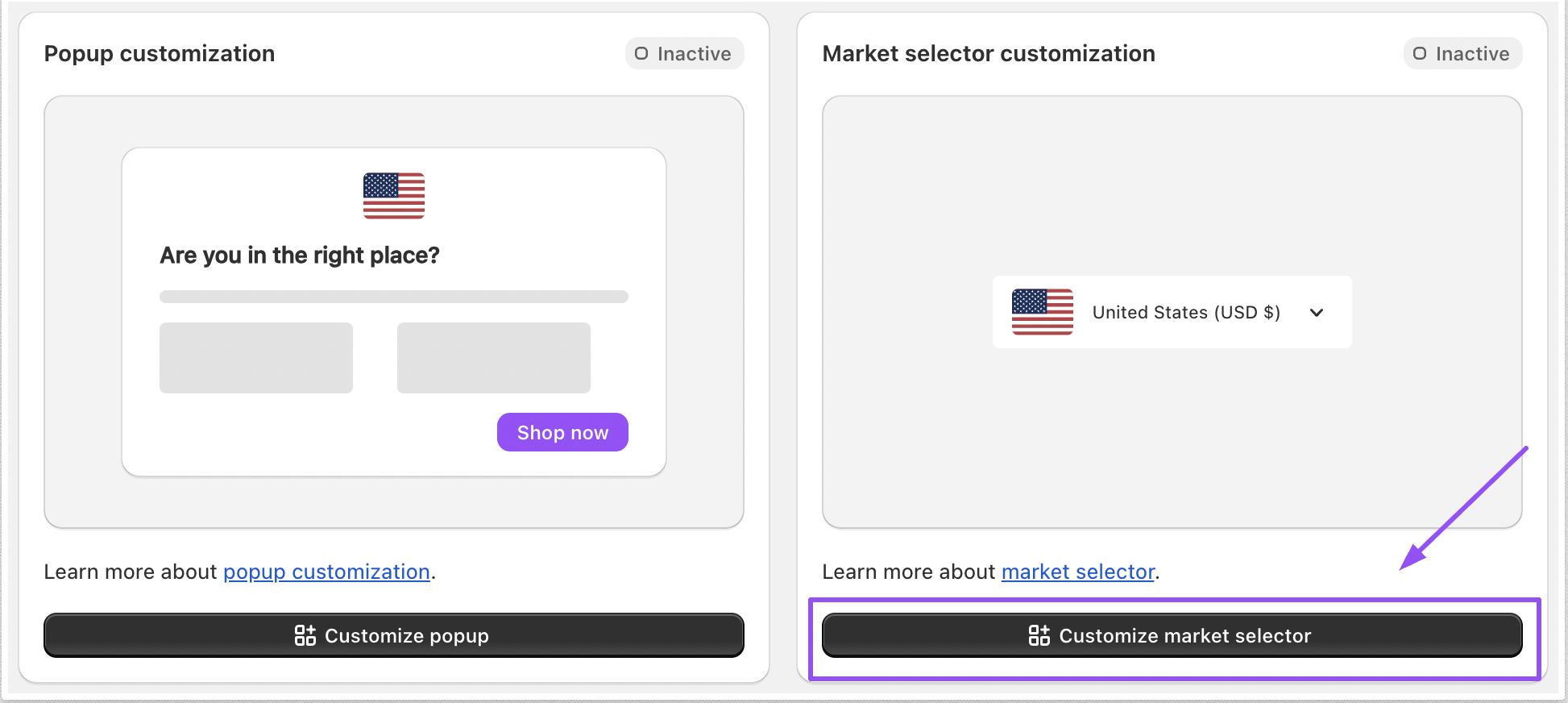Screen dimensions: 1568x703
Task: Click the US flag in the popup preview
Action: point(394,196)
